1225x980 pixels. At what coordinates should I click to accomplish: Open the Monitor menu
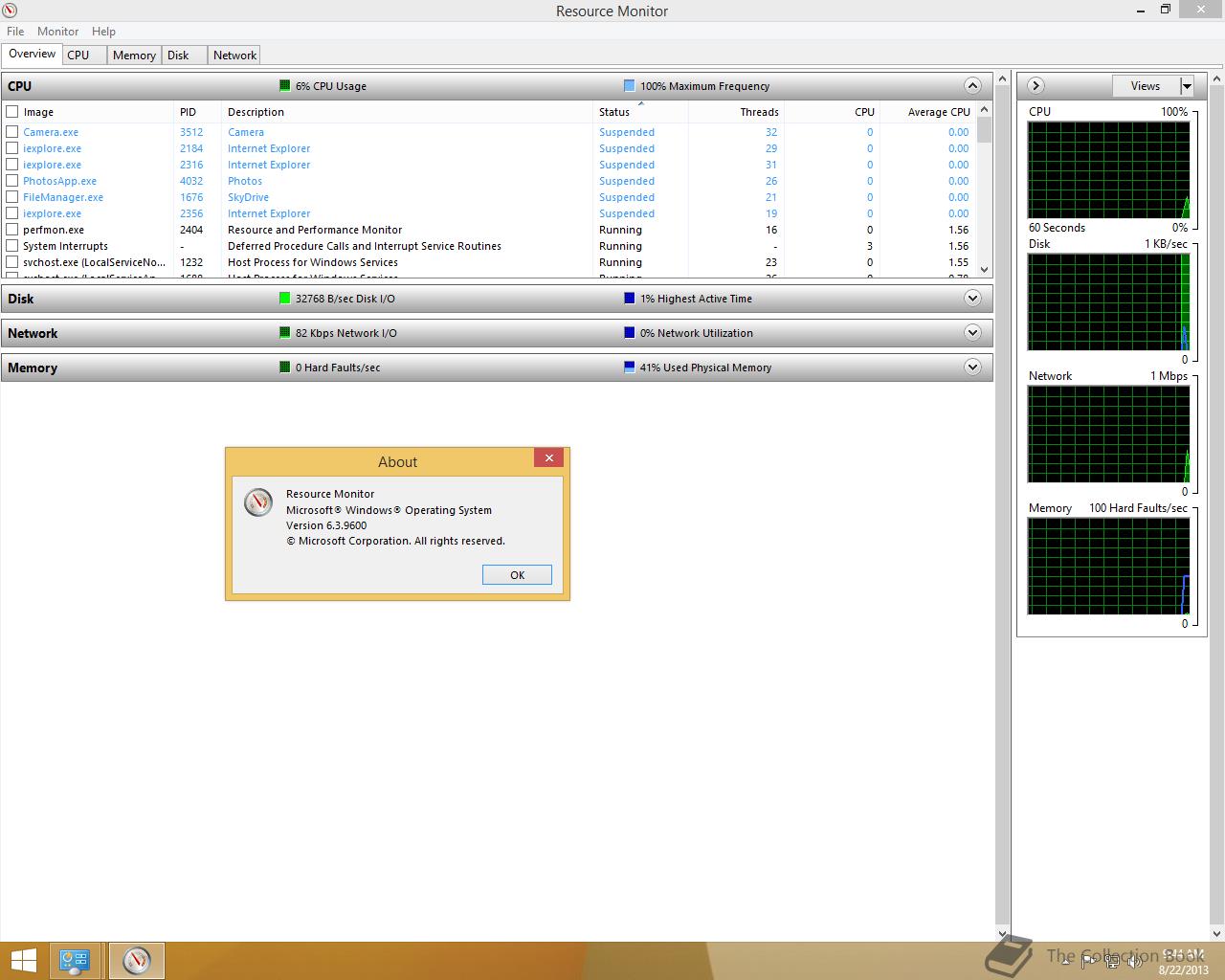pyautogui.click(x=57, y=32)
